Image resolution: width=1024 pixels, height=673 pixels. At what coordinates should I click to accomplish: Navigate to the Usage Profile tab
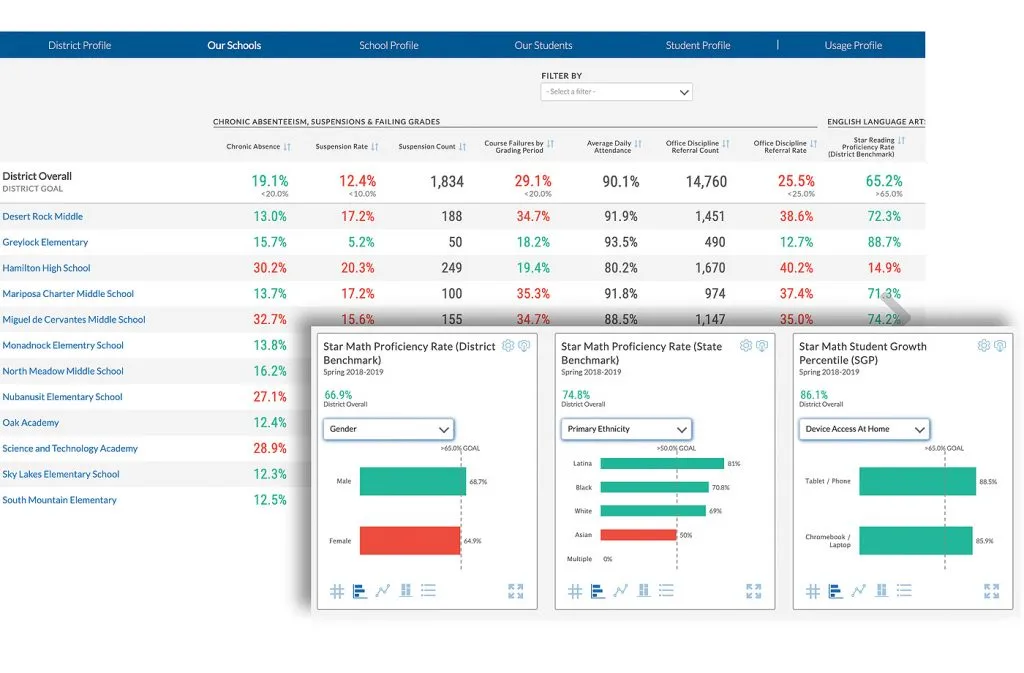pos(854,44)
